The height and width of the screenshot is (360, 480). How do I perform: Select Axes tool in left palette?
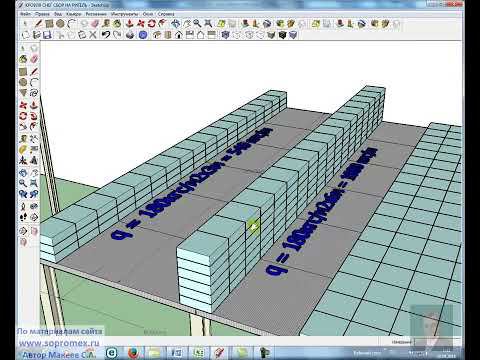[23, 160]
